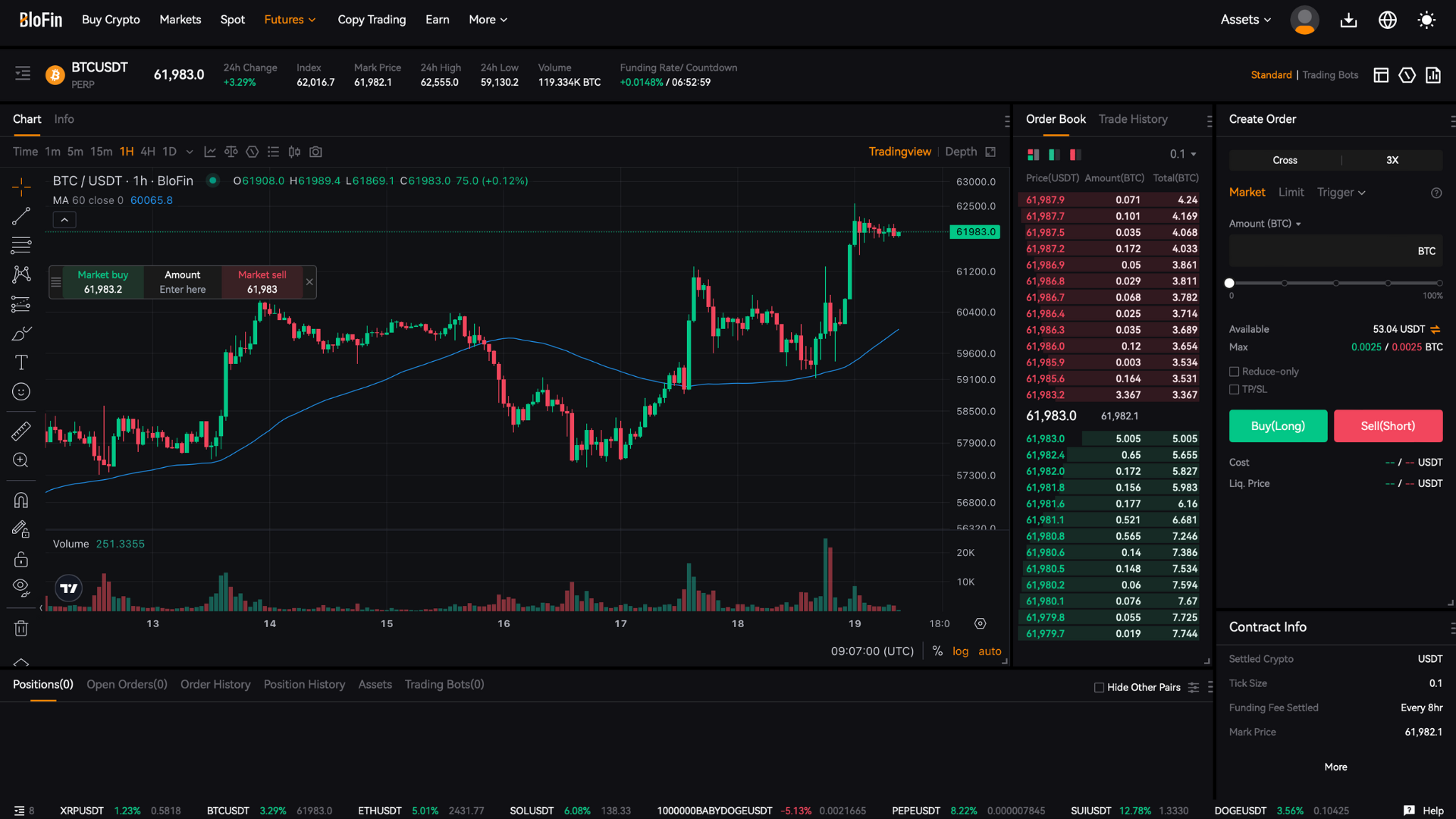
Task: Take a chart screenshot with the camera icon
Action: (x=315, y=152)
